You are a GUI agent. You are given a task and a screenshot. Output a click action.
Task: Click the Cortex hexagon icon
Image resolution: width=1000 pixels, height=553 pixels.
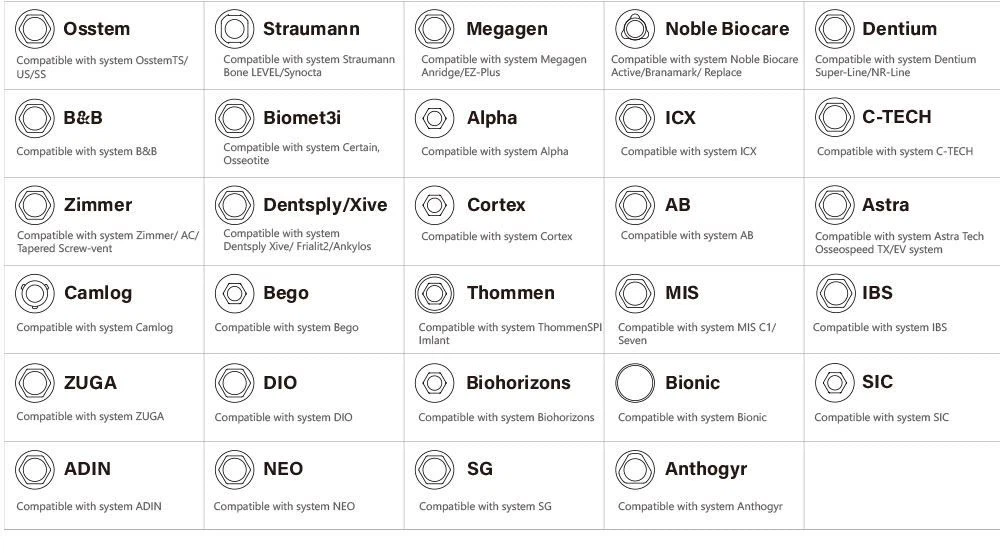[434, 205]
